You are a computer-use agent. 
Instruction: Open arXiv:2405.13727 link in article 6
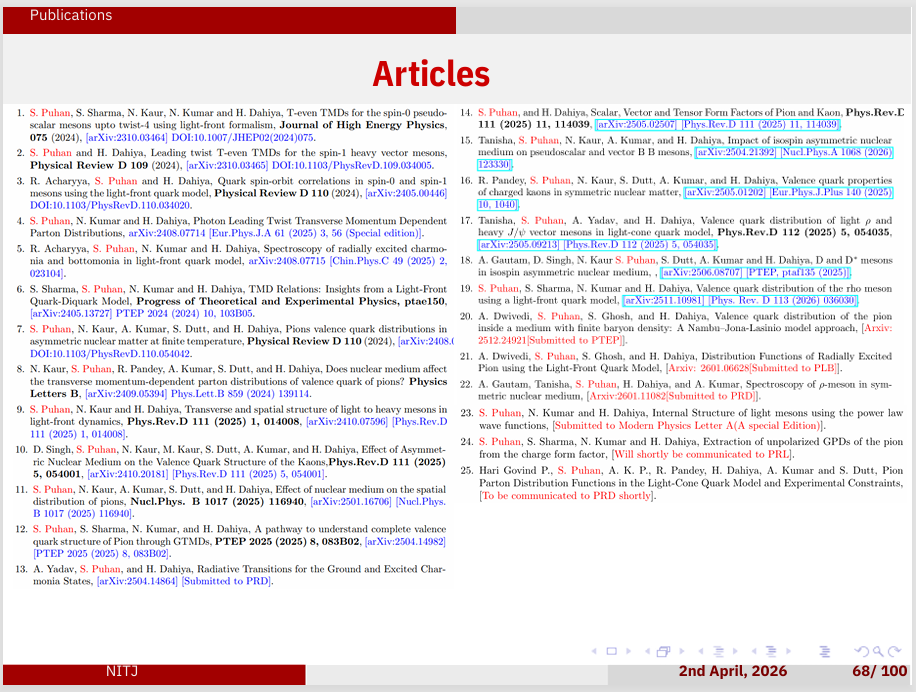click(71, 313)
